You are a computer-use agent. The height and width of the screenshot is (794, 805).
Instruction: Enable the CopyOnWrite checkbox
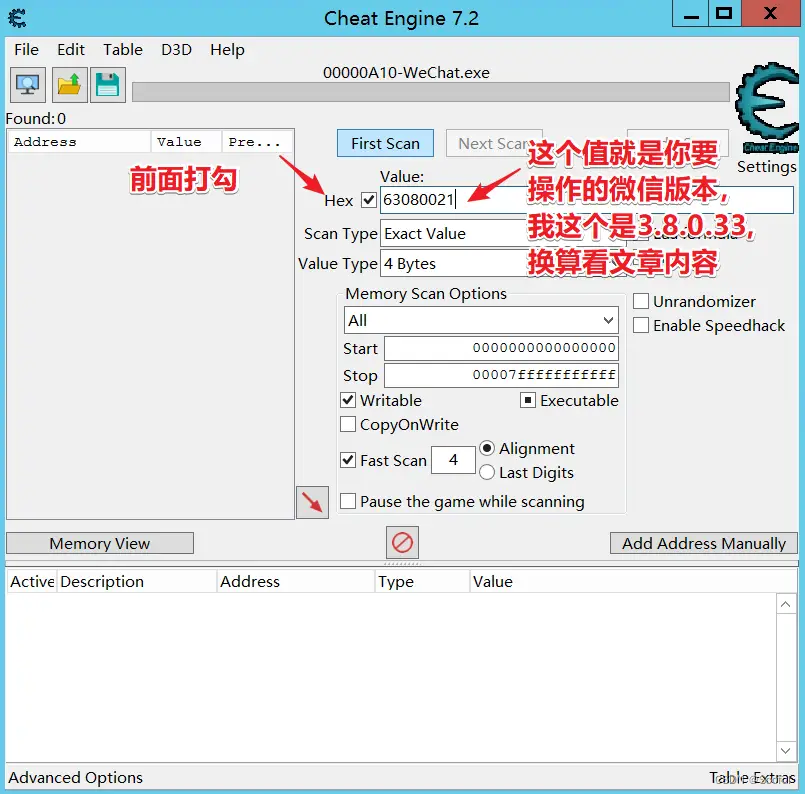click(x=348, y=424)
